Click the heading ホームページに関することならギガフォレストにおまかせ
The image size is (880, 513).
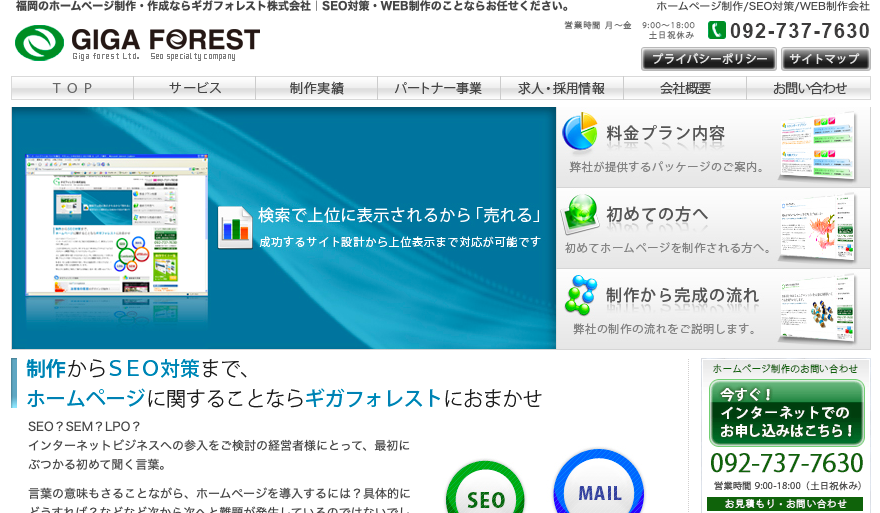(x=284, y=399)
